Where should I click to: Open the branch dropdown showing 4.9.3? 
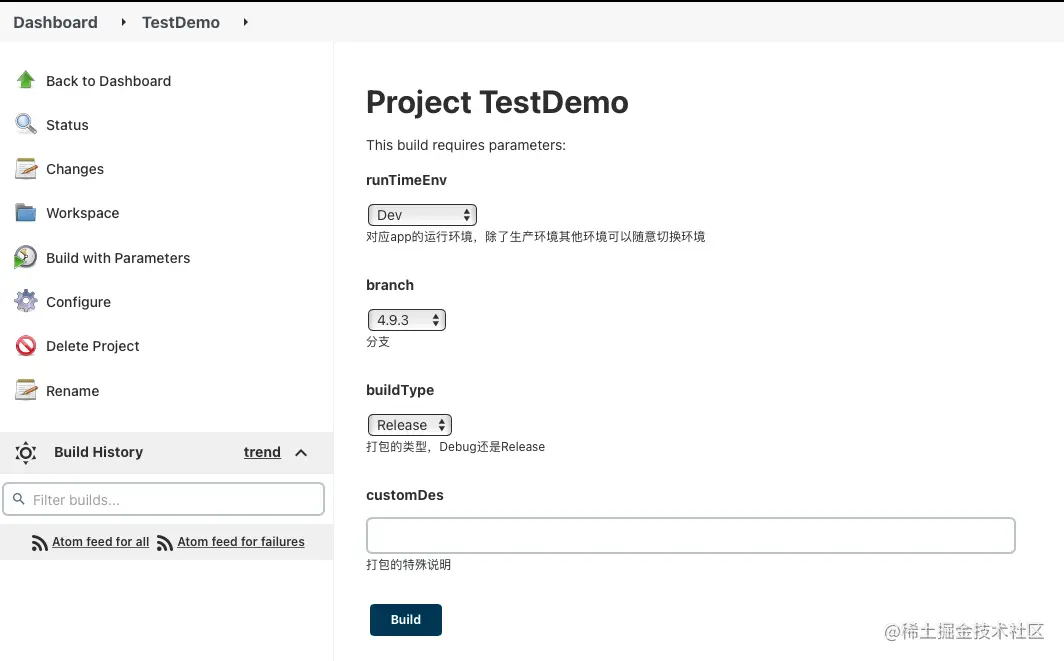406,320
